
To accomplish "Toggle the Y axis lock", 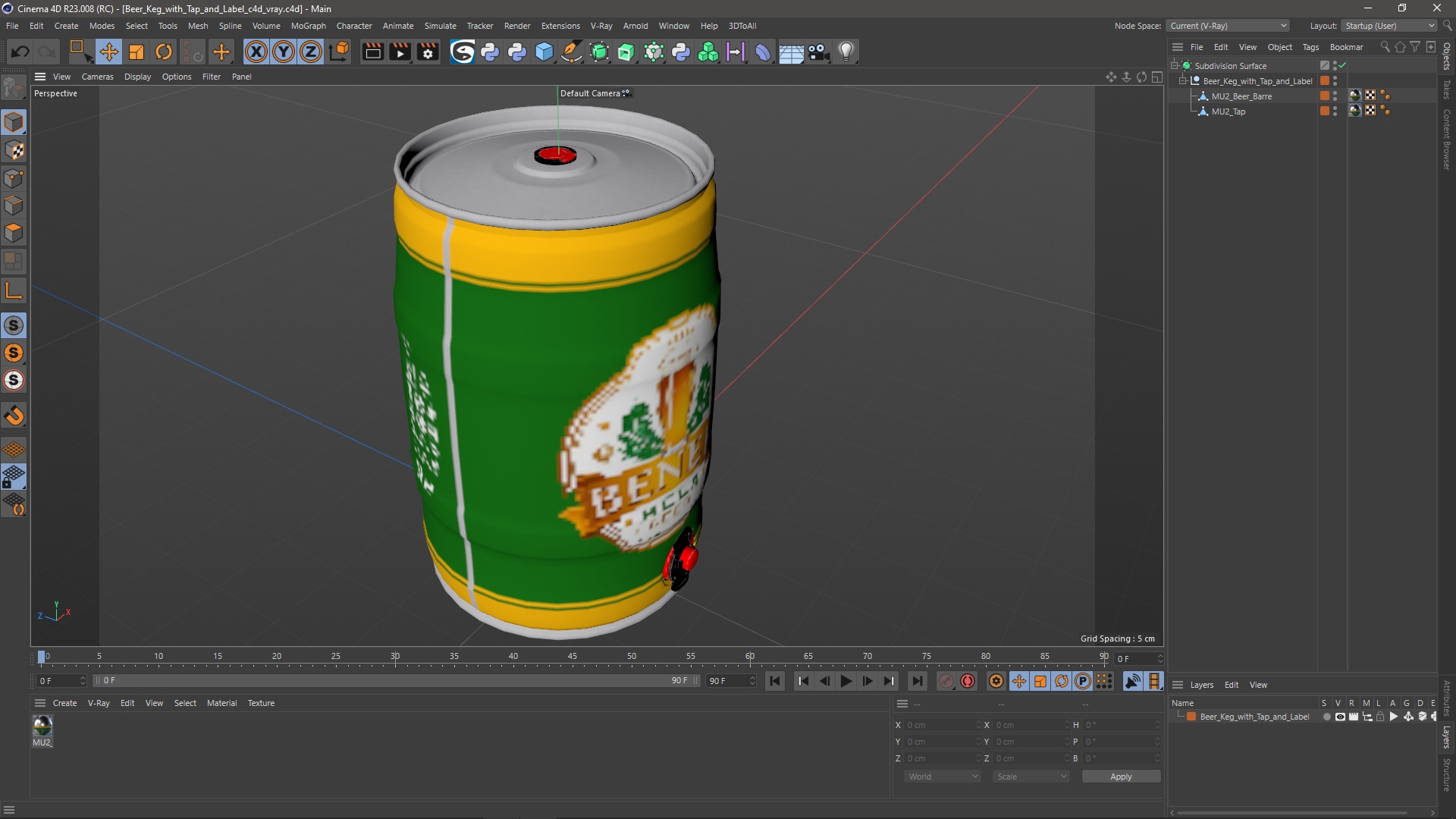I will point(284,52).
